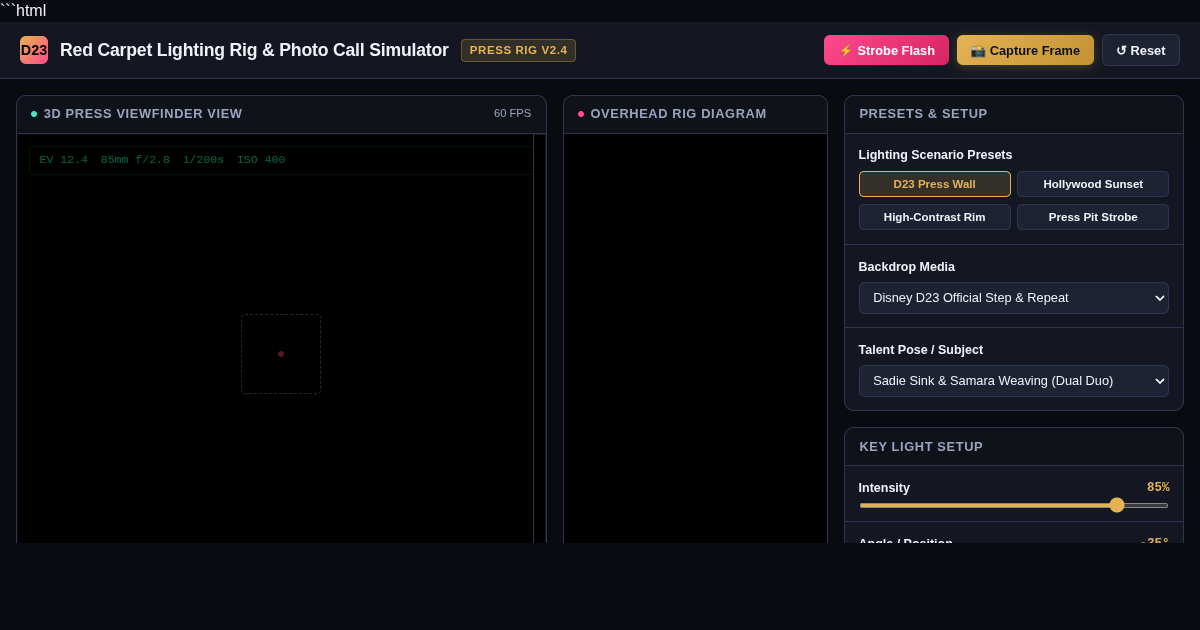Click the EV 12.4 camera readout bar
The width and height of the screenshot is (1200, 630).
tap(281, 160)
